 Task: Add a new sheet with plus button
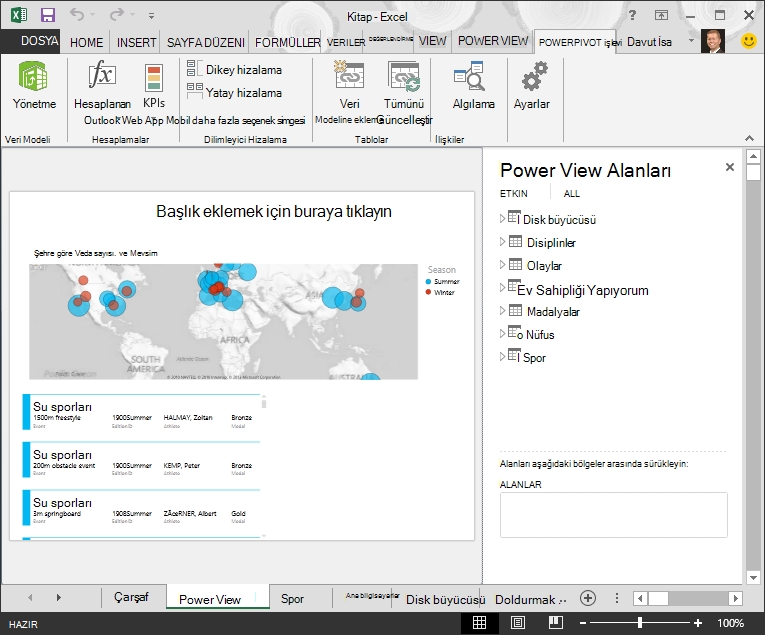(x=588, y=598)
